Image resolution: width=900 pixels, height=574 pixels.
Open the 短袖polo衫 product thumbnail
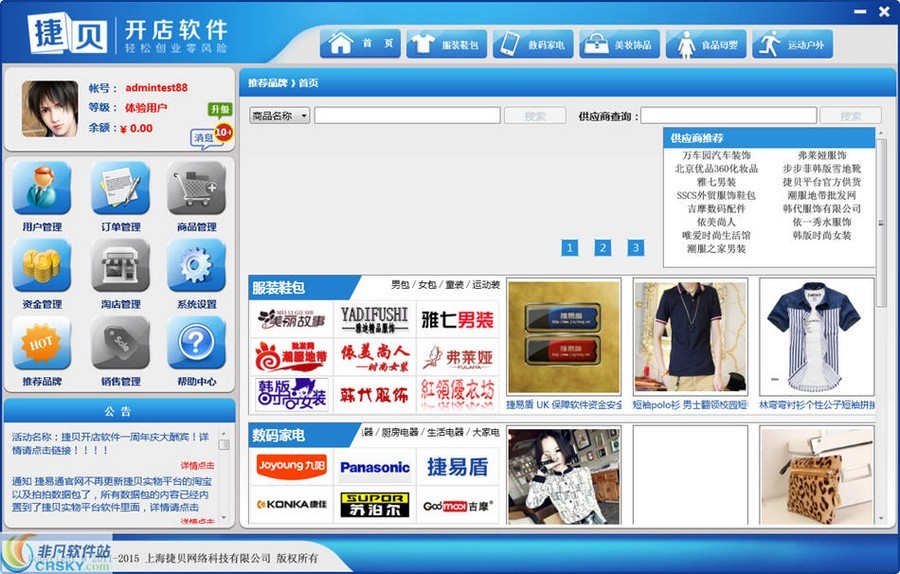pos(690,336)
